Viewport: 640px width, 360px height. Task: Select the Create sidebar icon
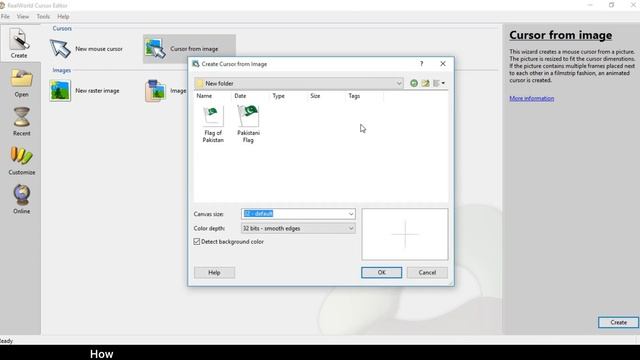pyautogui.click(x=19, y=43)
